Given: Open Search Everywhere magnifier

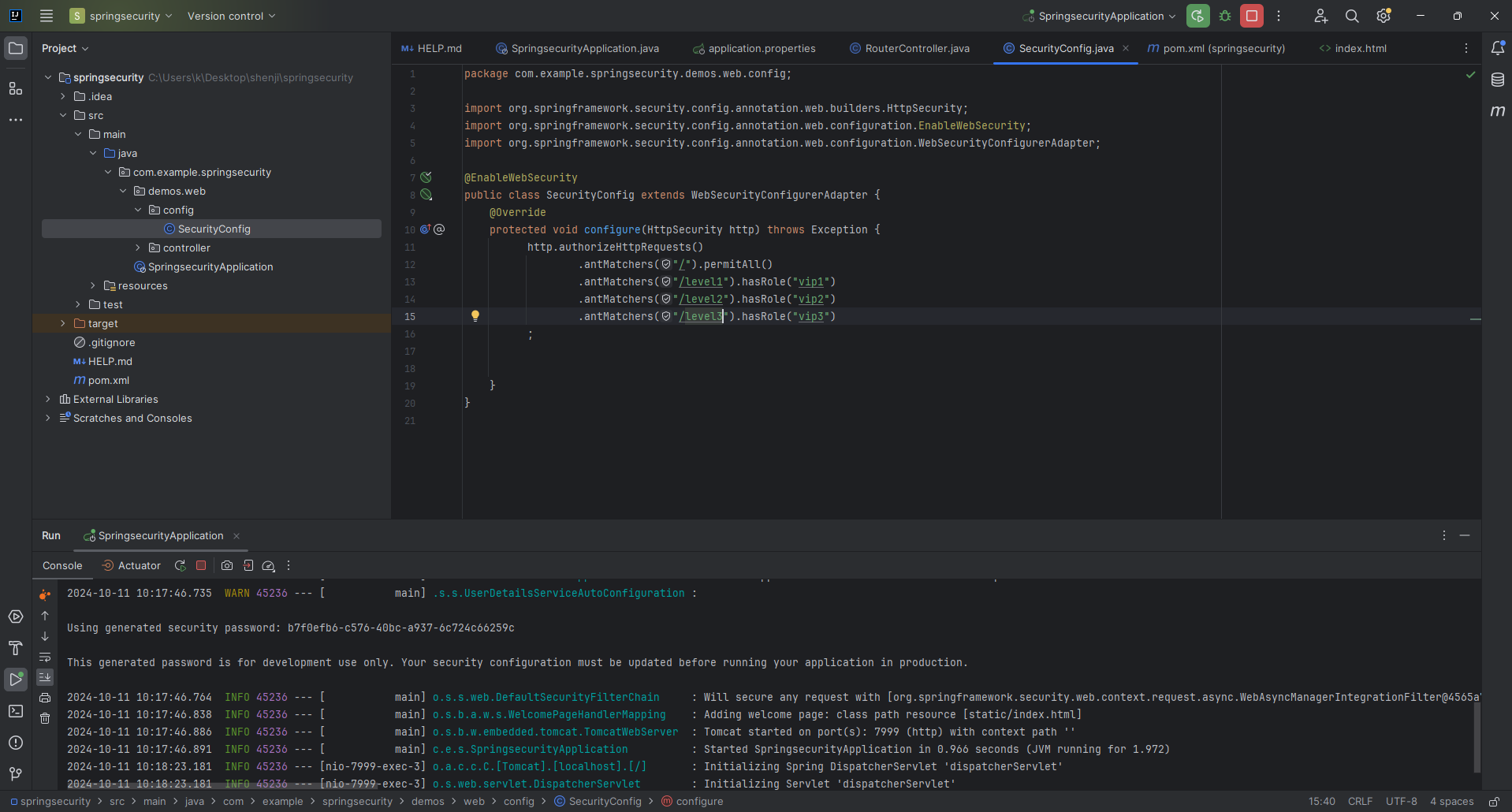Looking at the screenshot, I should 1352,16.
